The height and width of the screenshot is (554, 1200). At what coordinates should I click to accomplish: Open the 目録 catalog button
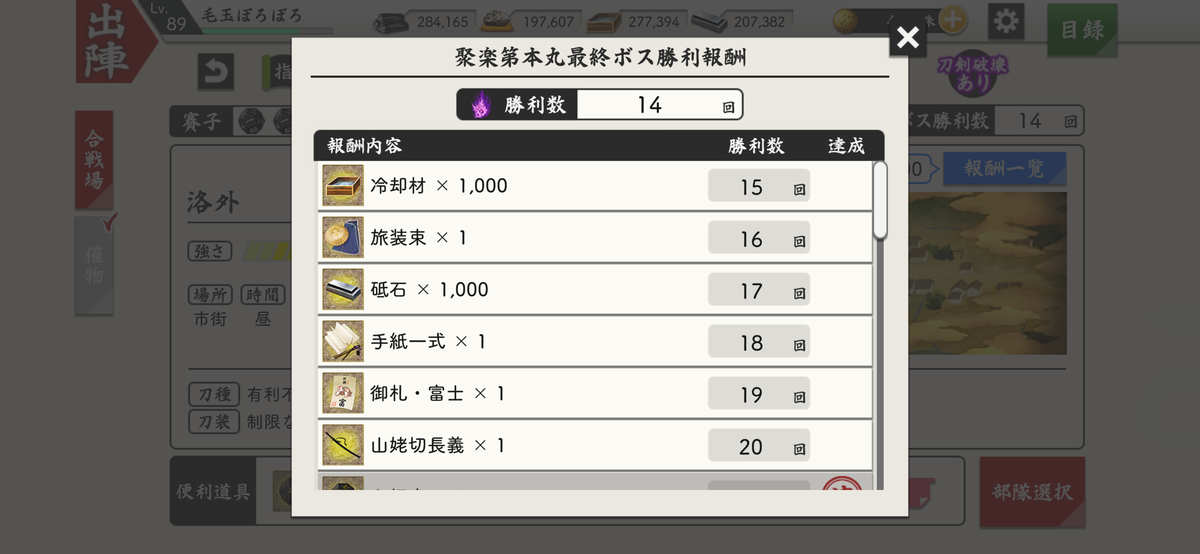(x=1082, y=30)
